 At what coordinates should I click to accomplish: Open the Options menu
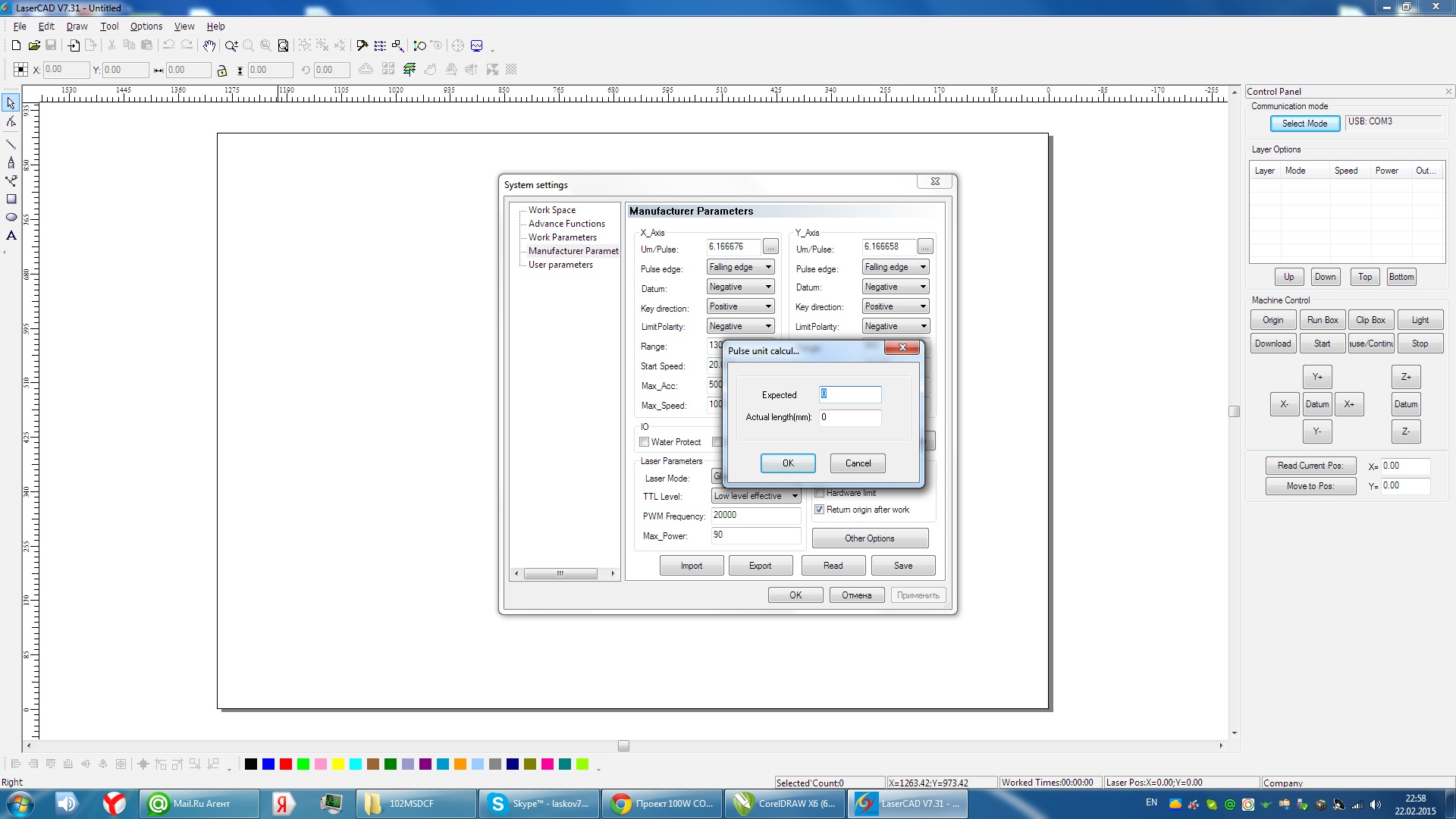pos(146,26)
